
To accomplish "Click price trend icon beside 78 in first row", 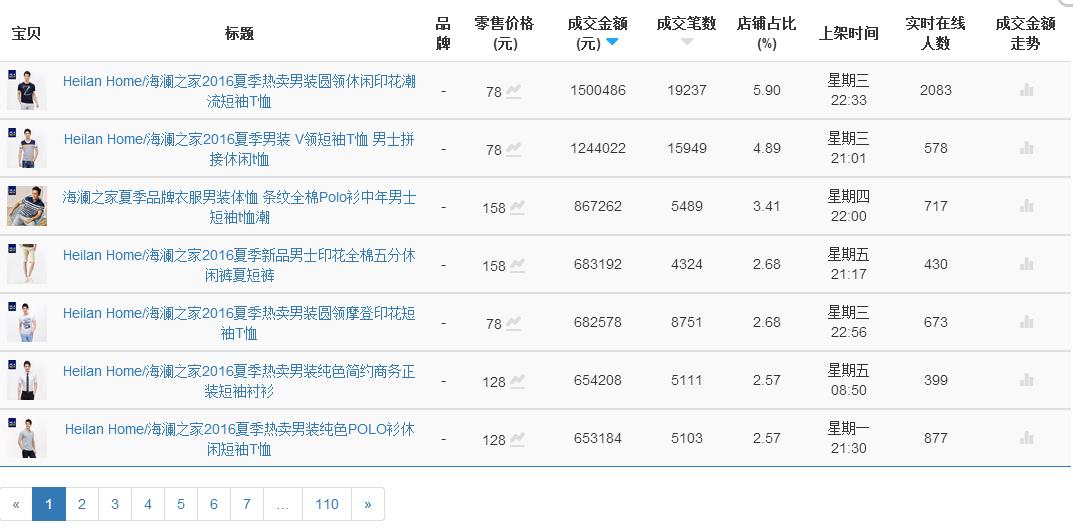I will 513,91.
